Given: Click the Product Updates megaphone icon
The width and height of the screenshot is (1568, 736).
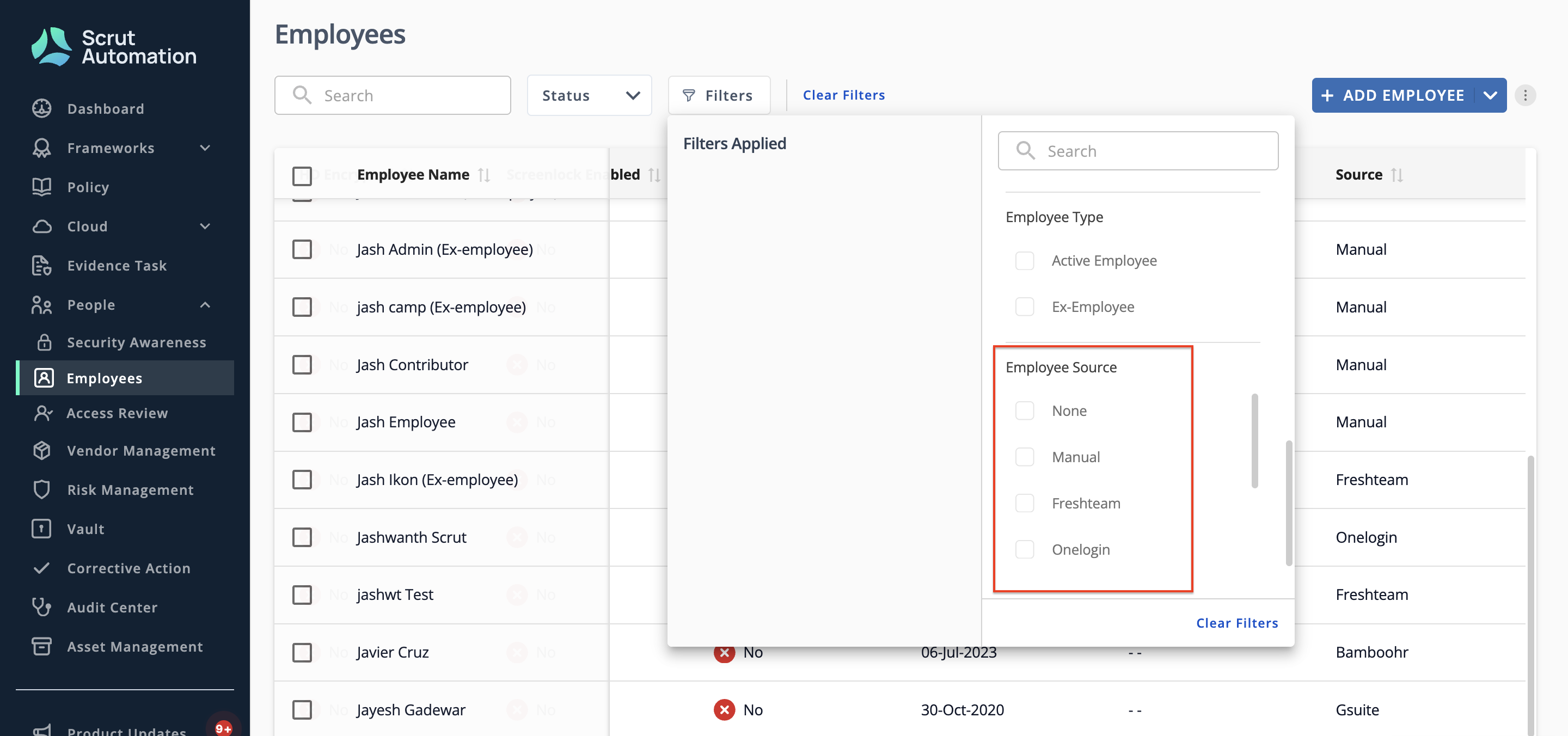Looking at the screenshot, I should 42,730.
